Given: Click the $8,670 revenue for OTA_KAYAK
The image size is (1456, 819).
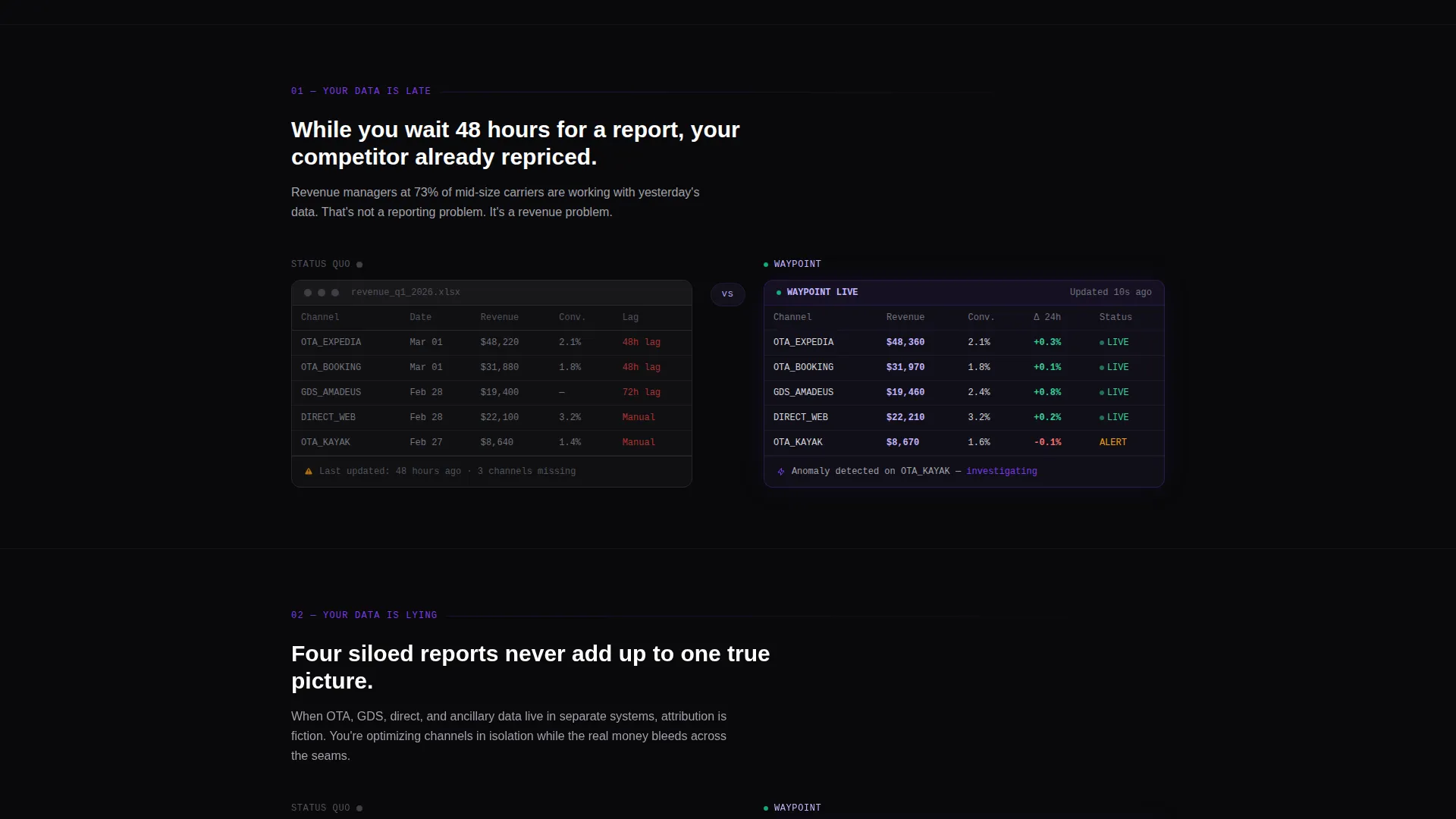Looking at the screenshot, I should [x=902, y=443].
